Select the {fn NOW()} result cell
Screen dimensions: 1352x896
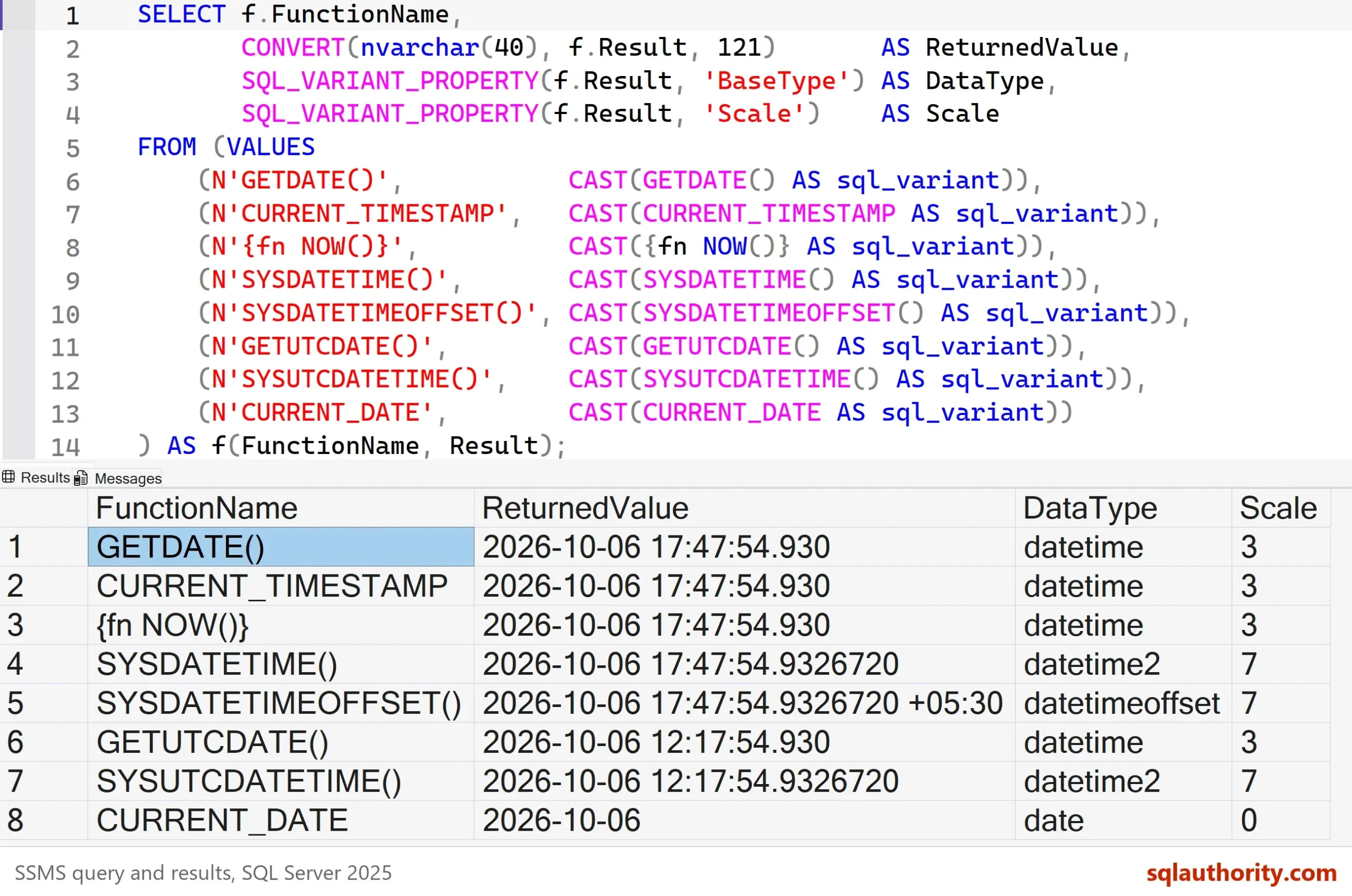click(280, 625)
